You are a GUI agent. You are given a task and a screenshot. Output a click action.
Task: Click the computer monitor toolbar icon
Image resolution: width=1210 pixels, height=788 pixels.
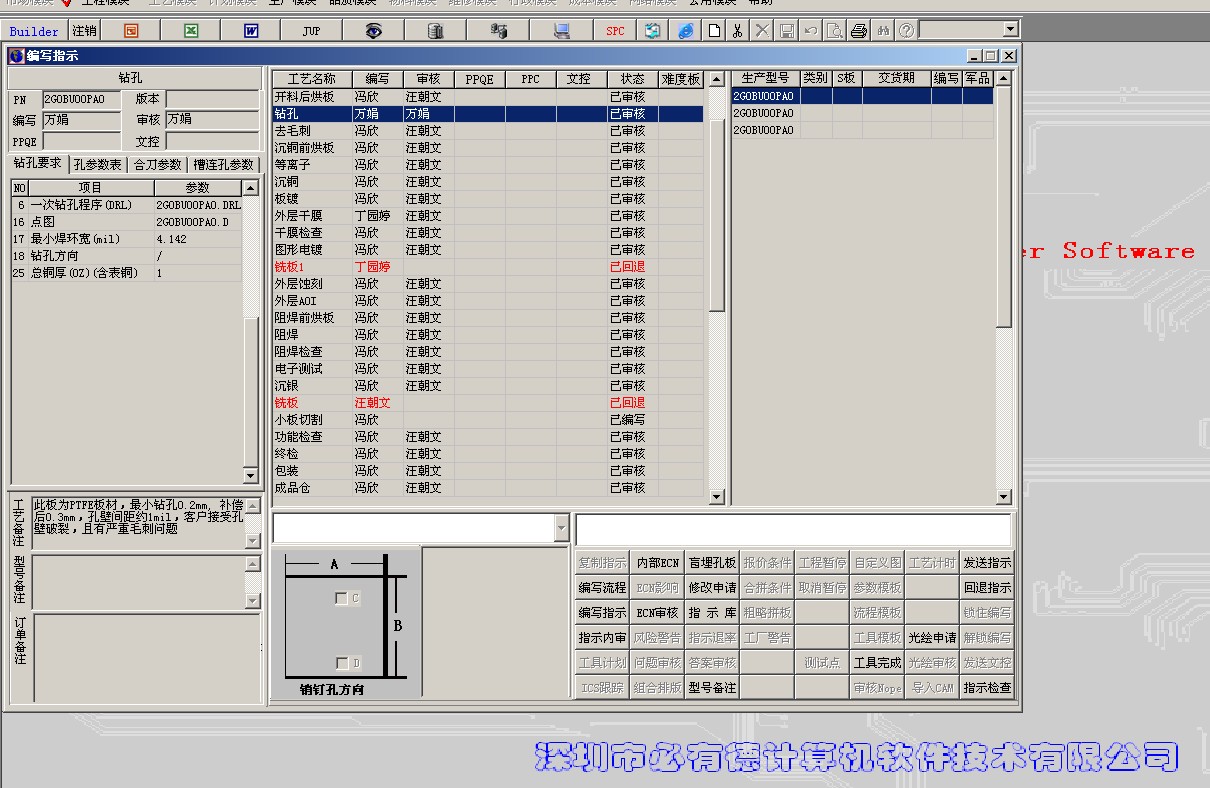pos(562,31)
